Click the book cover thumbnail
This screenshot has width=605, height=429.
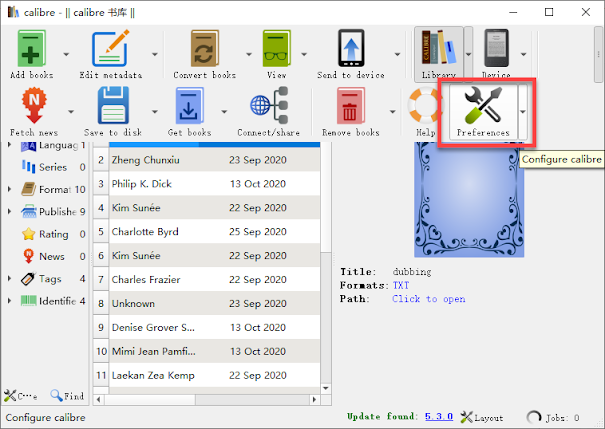tap(469, 199)
